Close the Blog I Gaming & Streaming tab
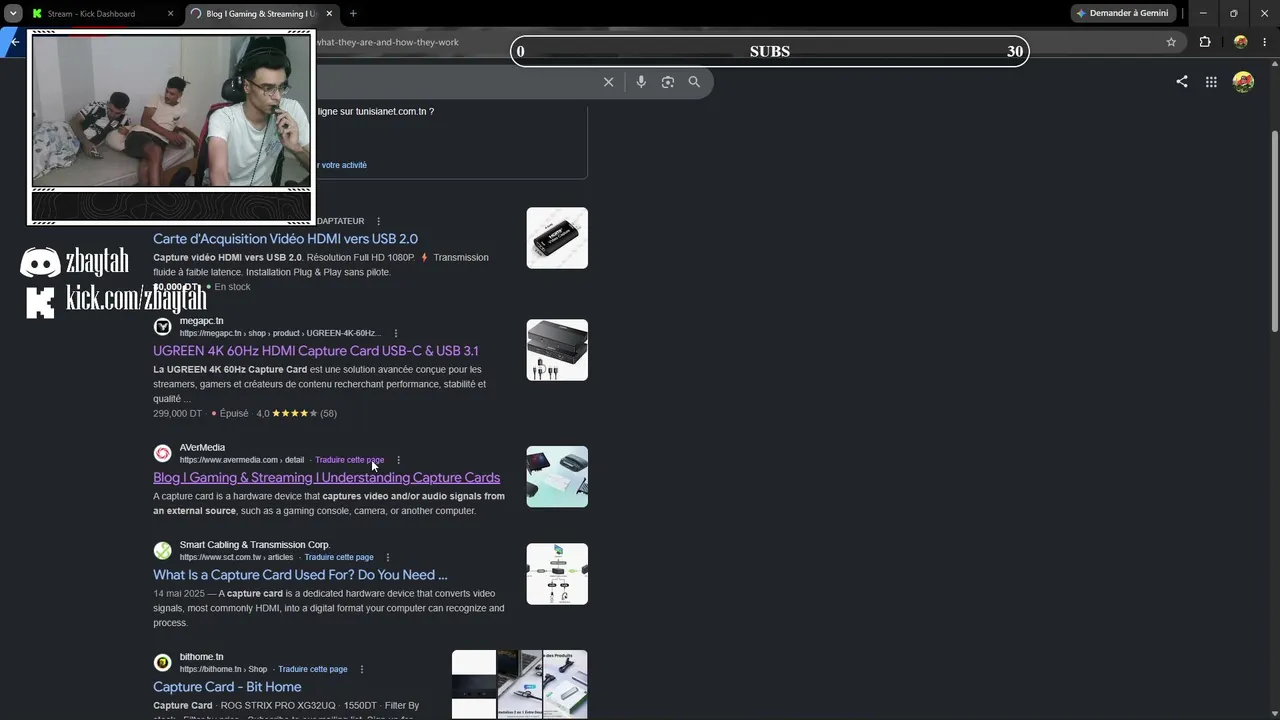The width and height of the screenshot is (1280, 720). 328,14
